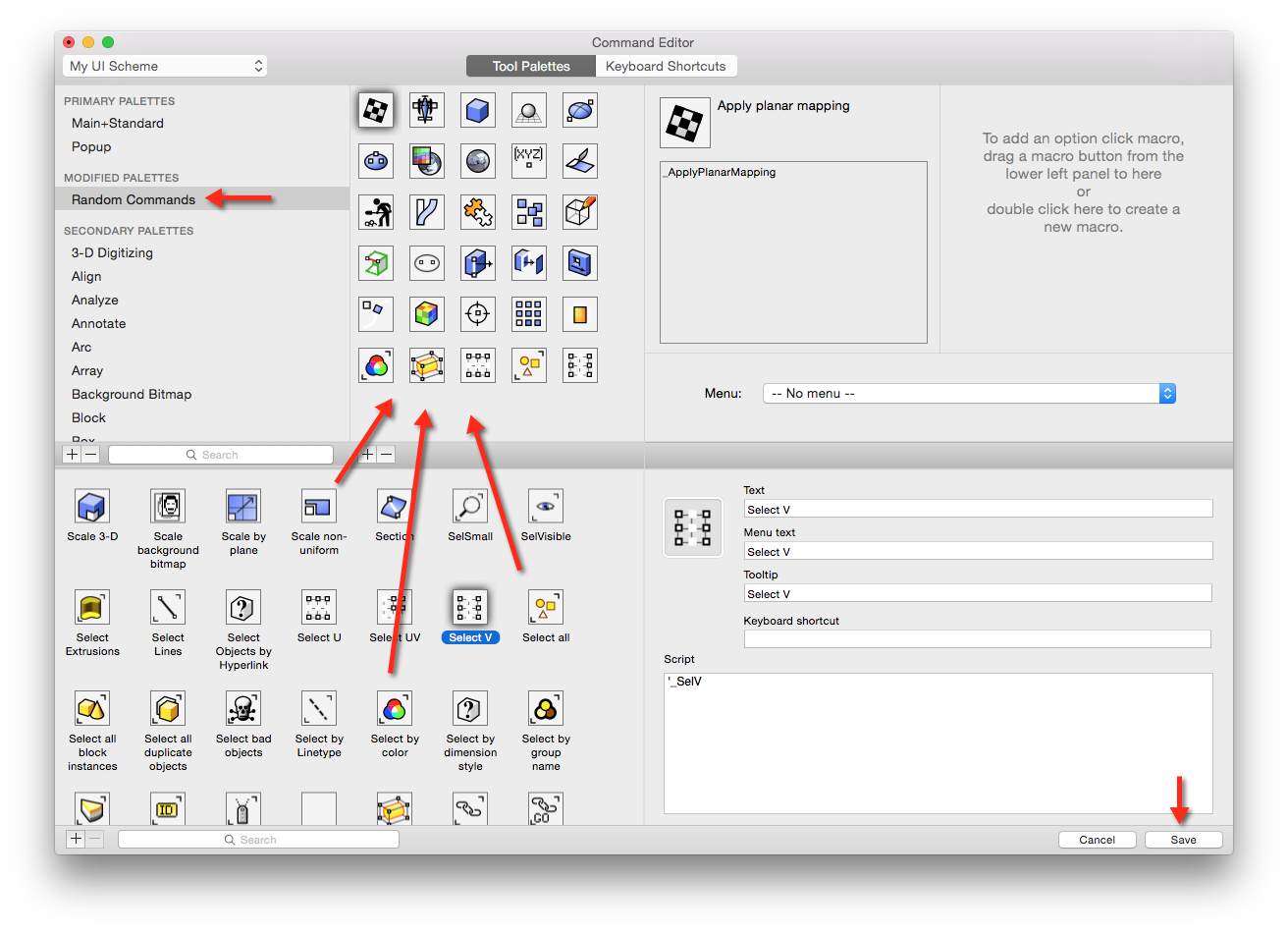Click the worker shoveling icon in palette
The width and height of the screenshot is (1288, 933).
coord(376,212)
